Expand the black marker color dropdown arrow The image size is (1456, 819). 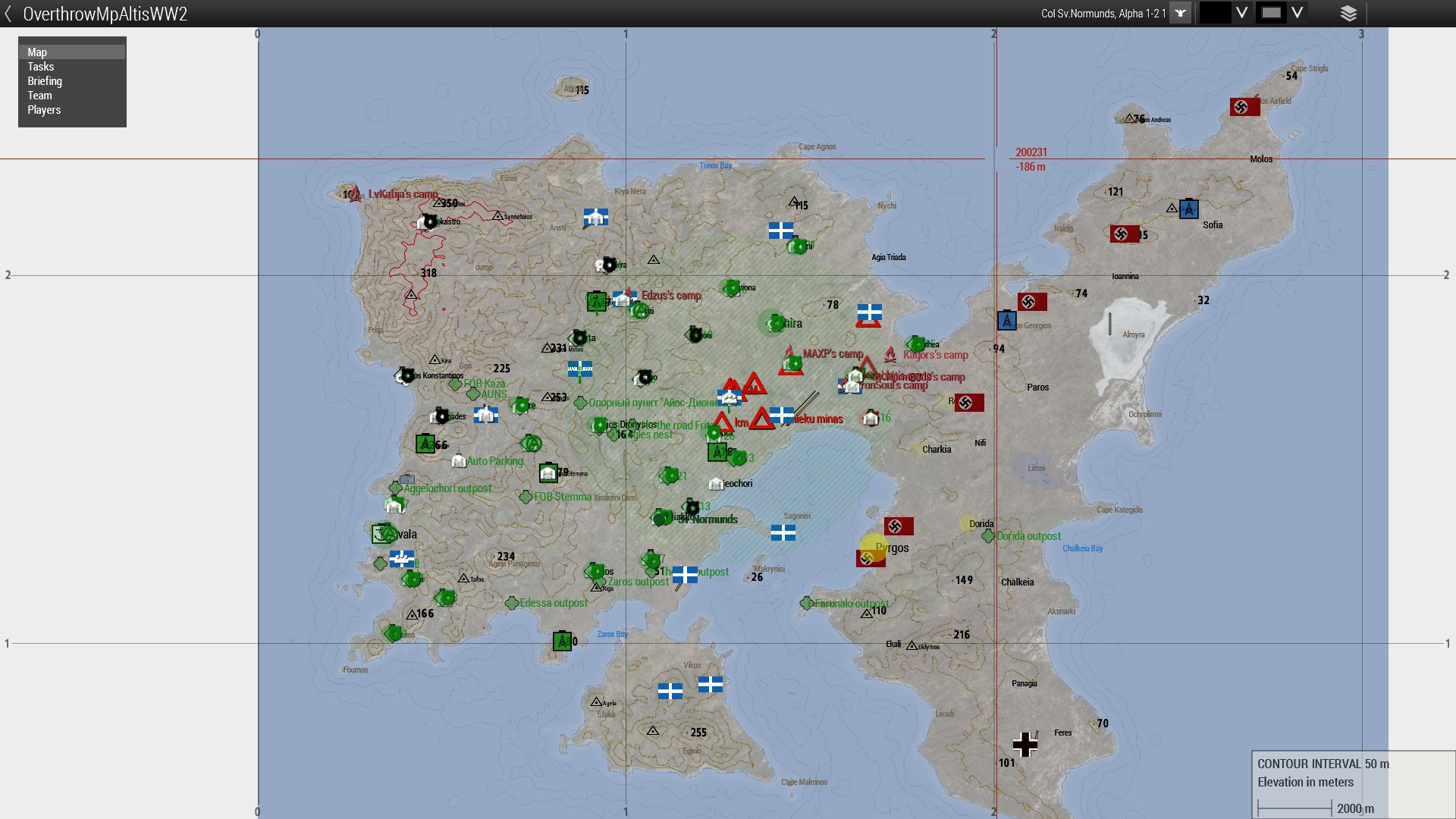tap(1241, 13)
